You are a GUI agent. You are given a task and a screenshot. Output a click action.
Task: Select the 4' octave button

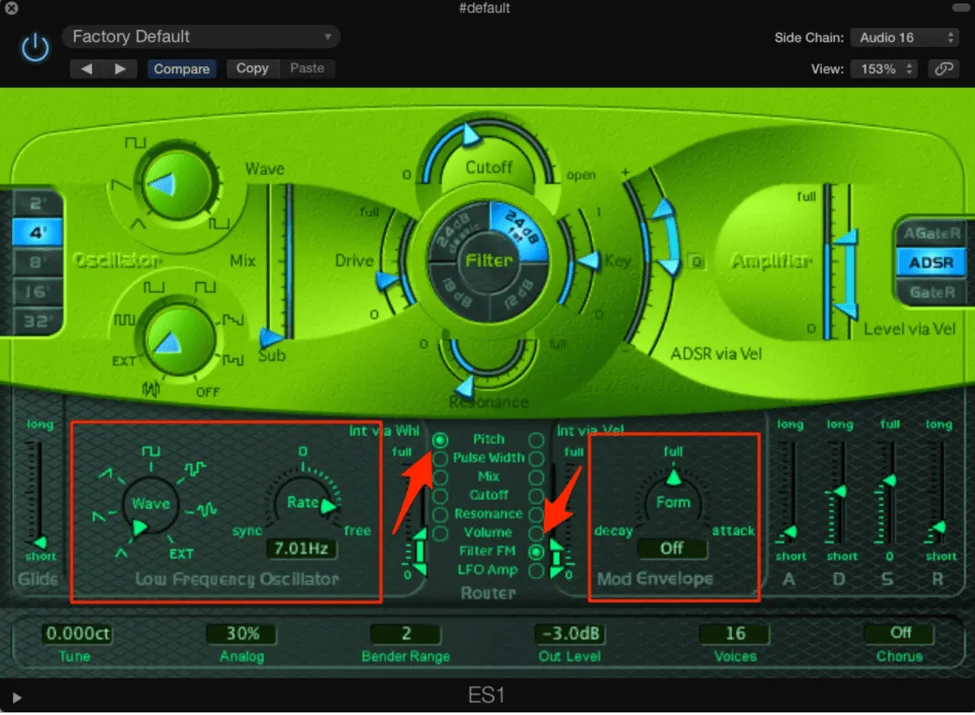click(x=37, y=233)
